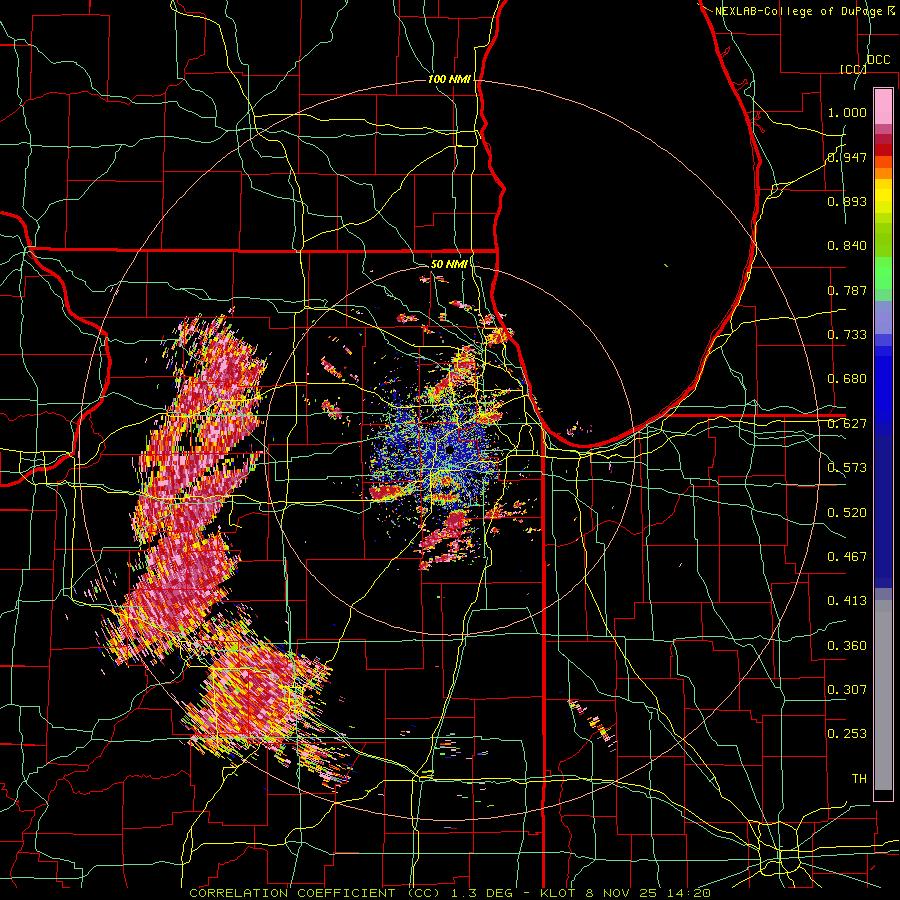Screen dimensions: 900x900
Task: Click the 0.787 color scale value
Action: point(847,290)
